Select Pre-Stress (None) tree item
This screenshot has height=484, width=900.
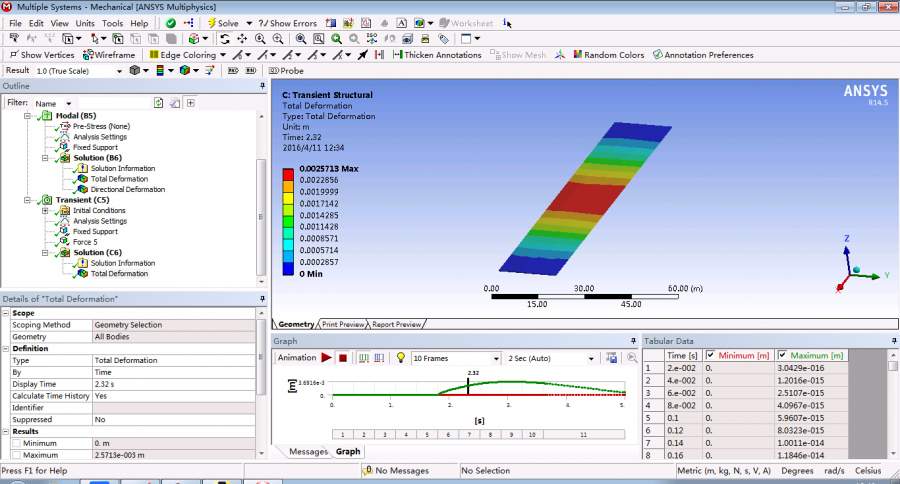[x=101, y=126]
